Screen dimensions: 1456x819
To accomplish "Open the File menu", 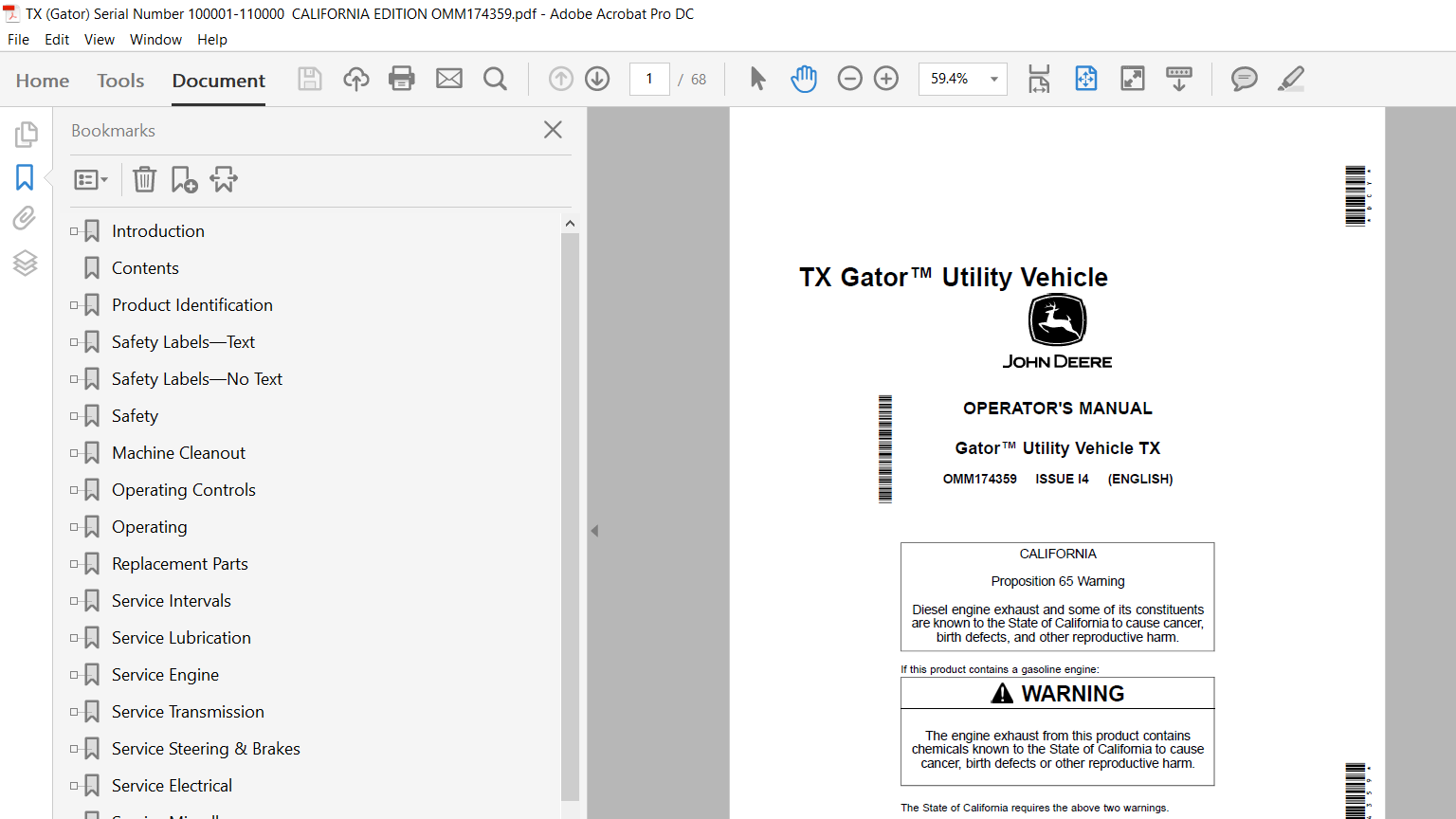I will coord(18,40).
